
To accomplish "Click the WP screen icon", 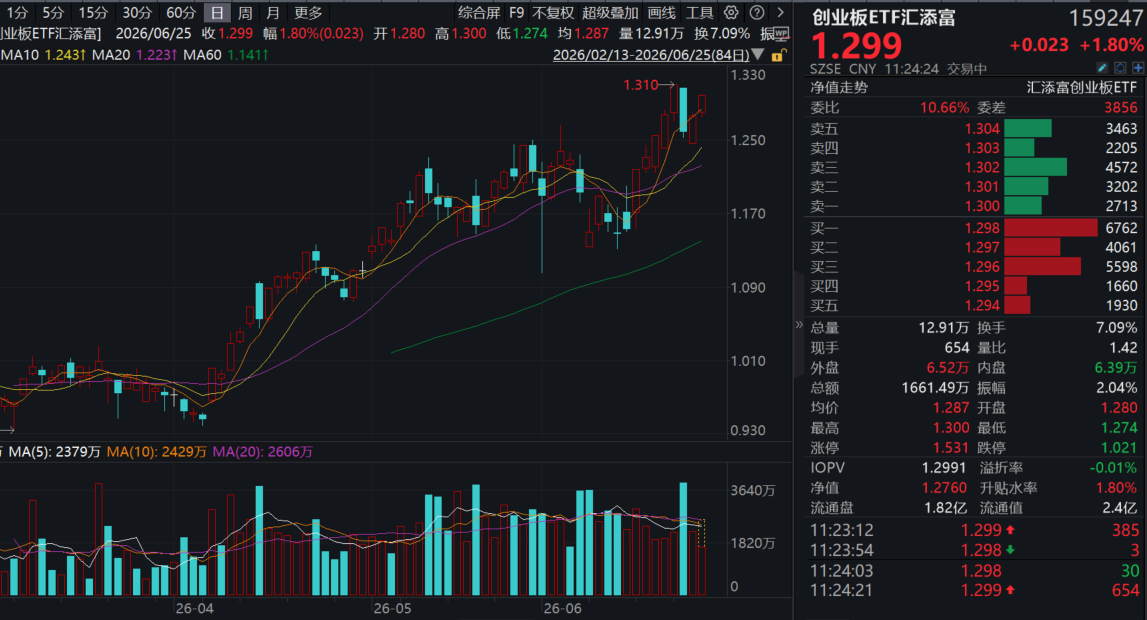I will [x=781, y=34].
